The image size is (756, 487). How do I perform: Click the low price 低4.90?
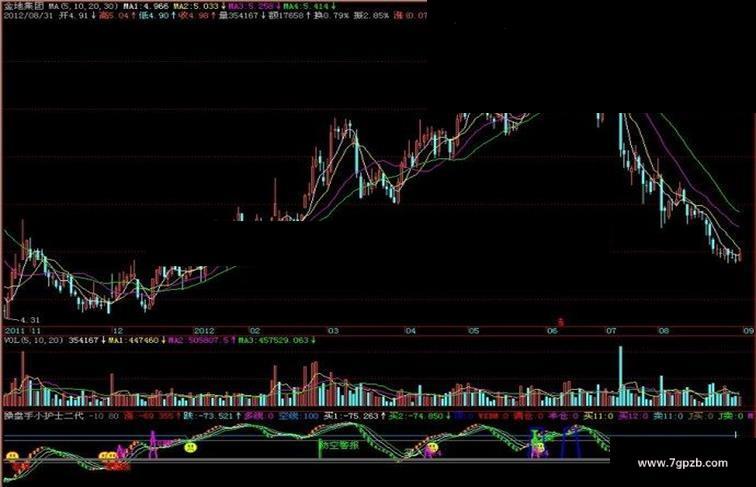tap(154, 16)
